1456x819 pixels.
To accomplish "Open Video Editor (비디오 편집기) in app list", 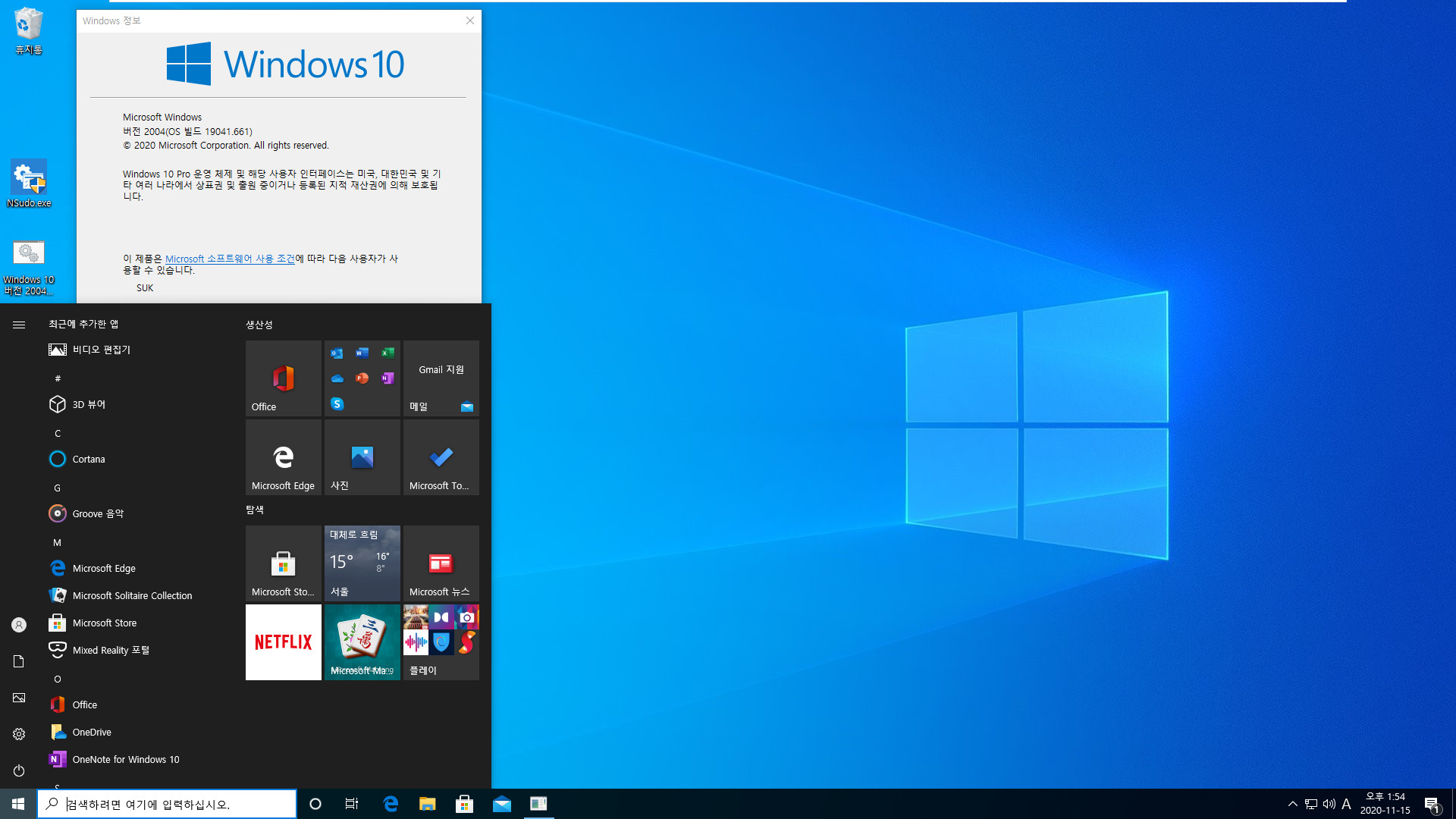I will pos(136,350).
